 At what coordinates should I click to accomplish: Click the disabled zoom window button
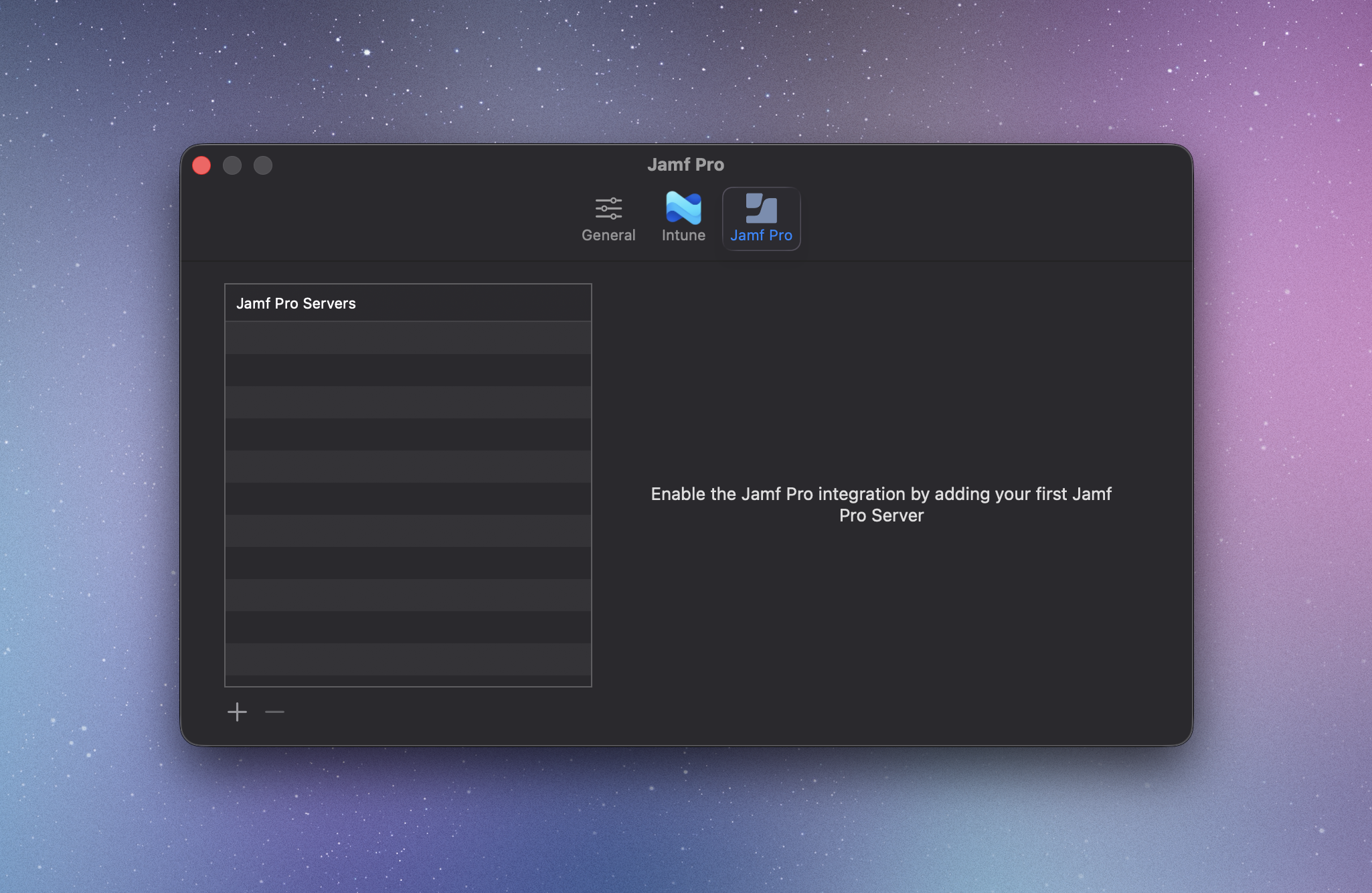[263, 165]
